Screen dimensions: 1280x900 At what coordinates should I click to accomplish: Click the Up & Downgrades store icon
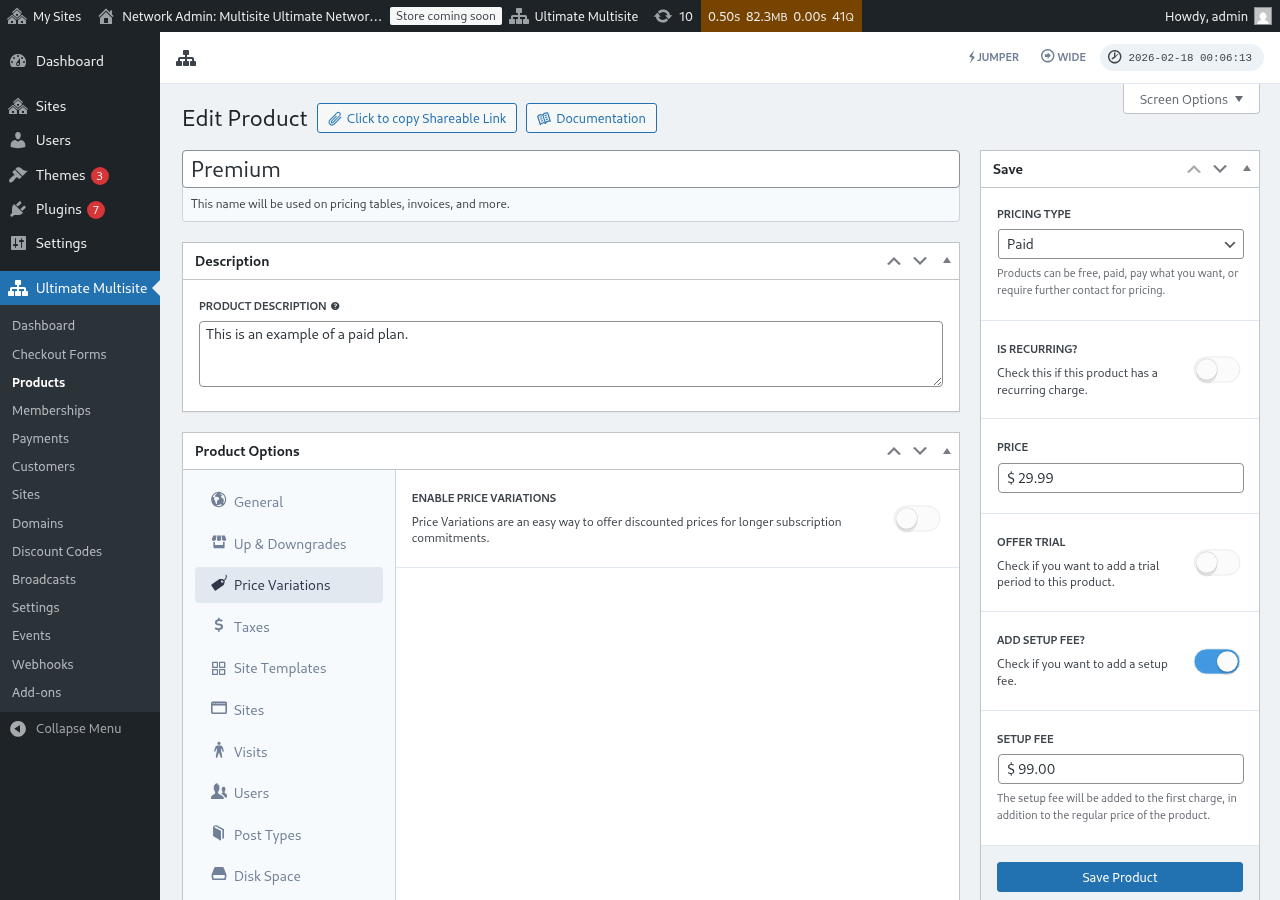coord(218,542)
